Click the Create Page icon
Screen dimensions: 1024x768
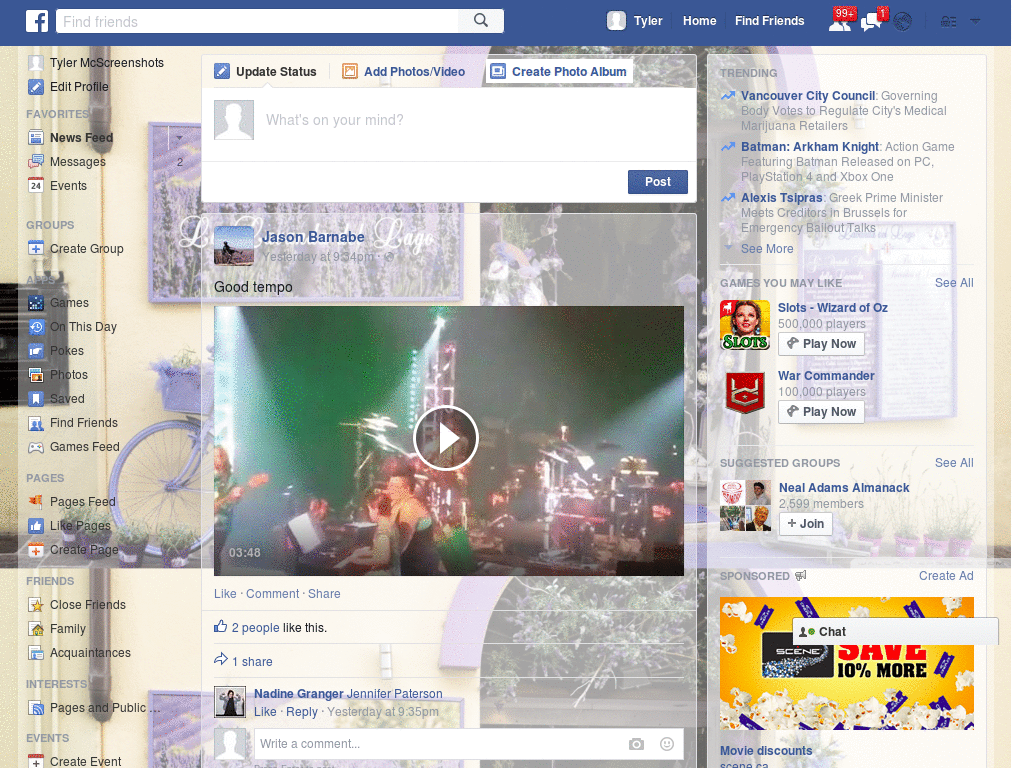click(x=36, y=550)
